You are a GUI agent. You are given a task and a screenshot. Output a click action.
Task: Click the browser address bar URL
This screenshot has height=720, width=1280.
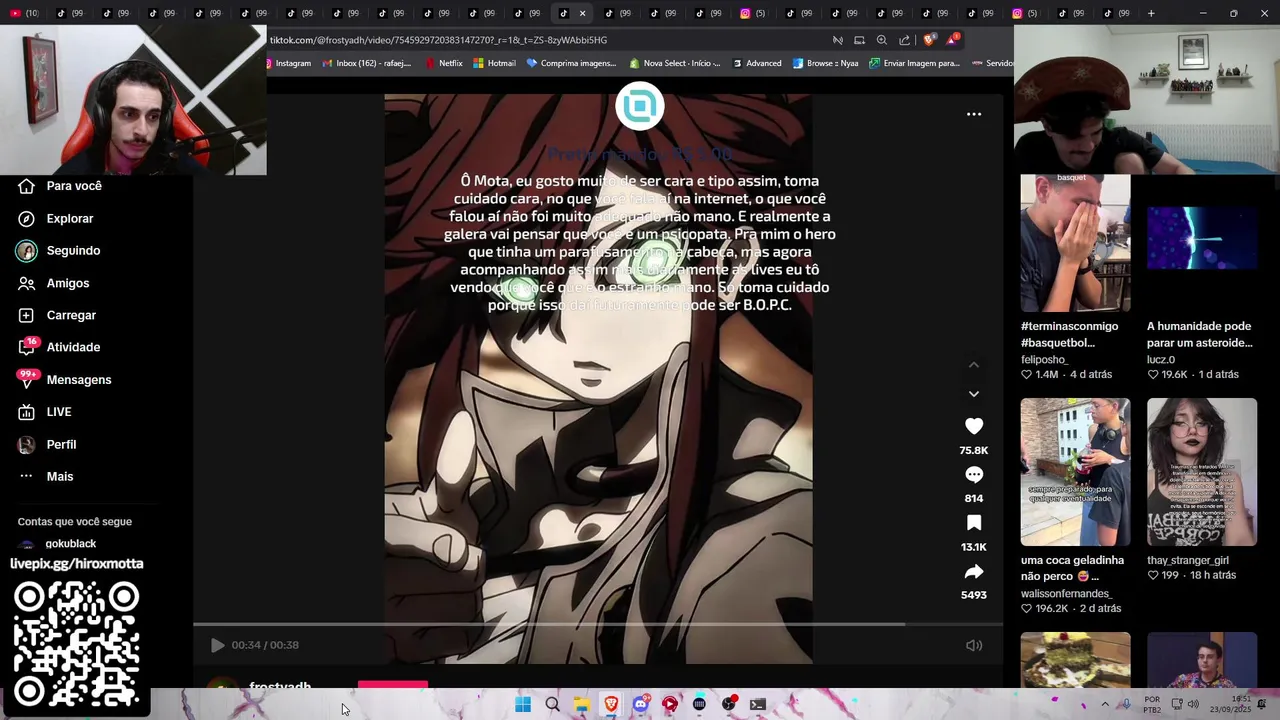pos(438,40)
